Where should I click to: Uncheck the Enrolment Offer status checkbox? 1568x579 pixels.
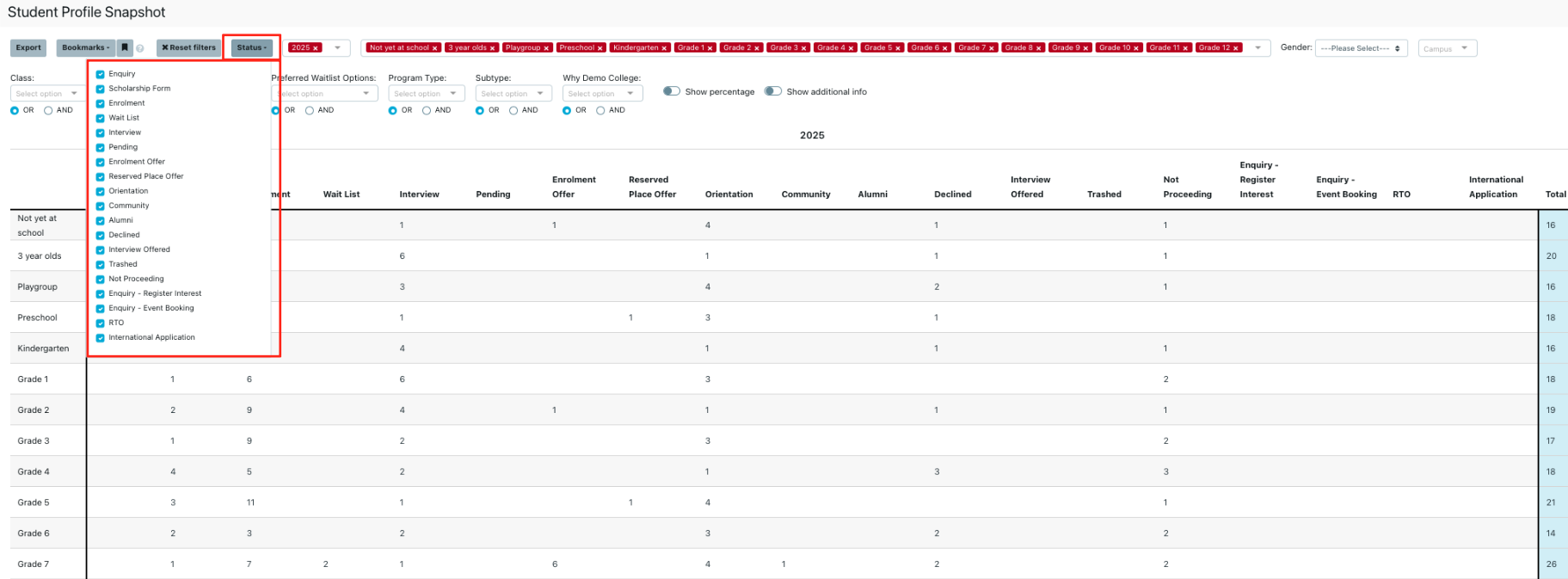coord(101,162)
